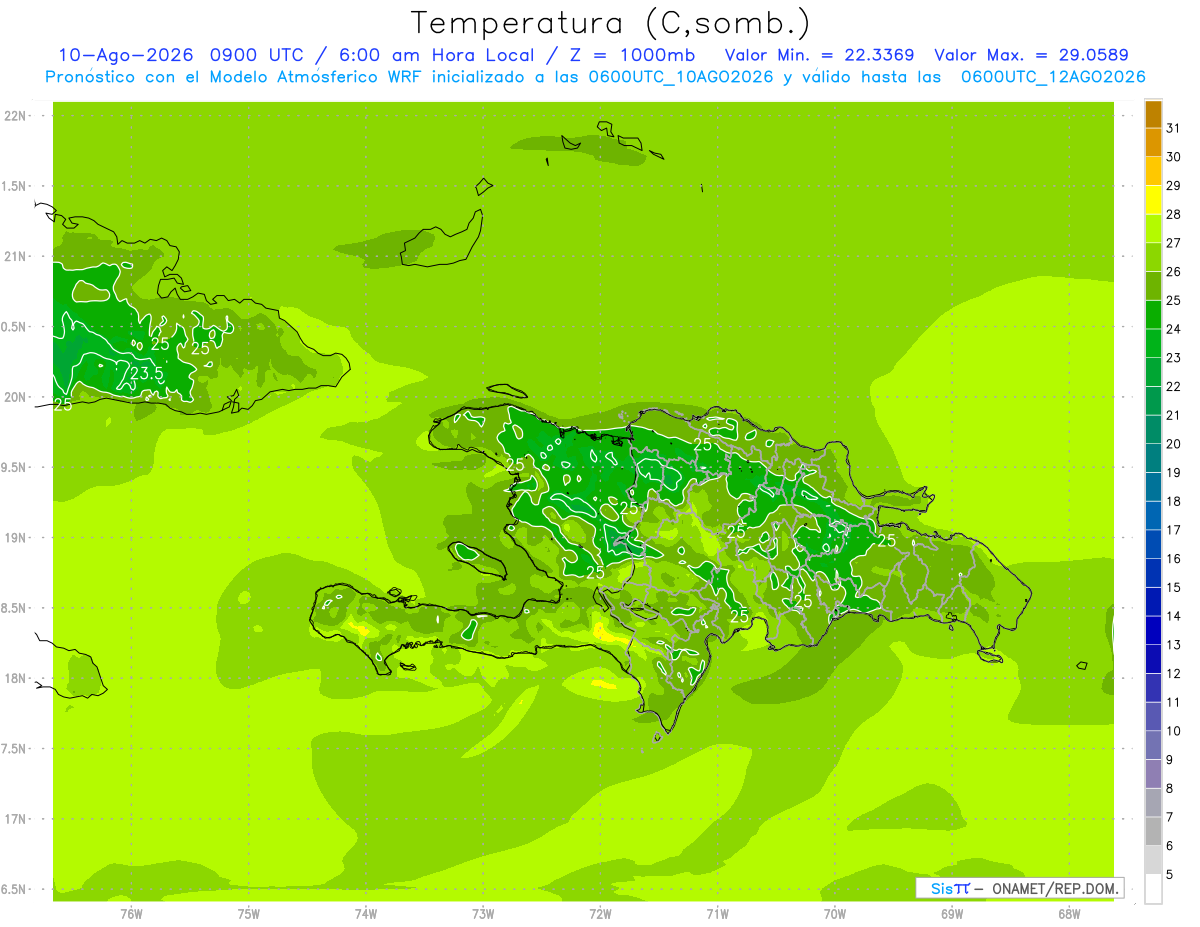Click the "18N" latitude axis label
Screen dimensions: 1200x927
(15, 678)
